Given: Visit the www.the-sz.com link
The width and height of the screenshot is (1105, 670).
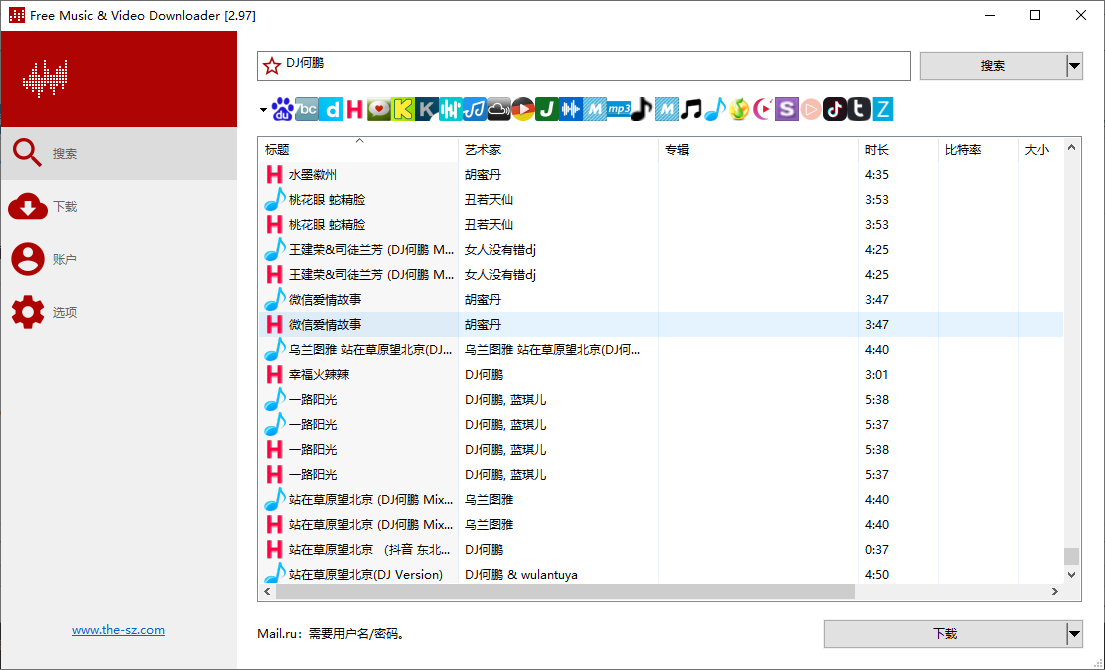Looking at the screenshot, I should [118, 630].
